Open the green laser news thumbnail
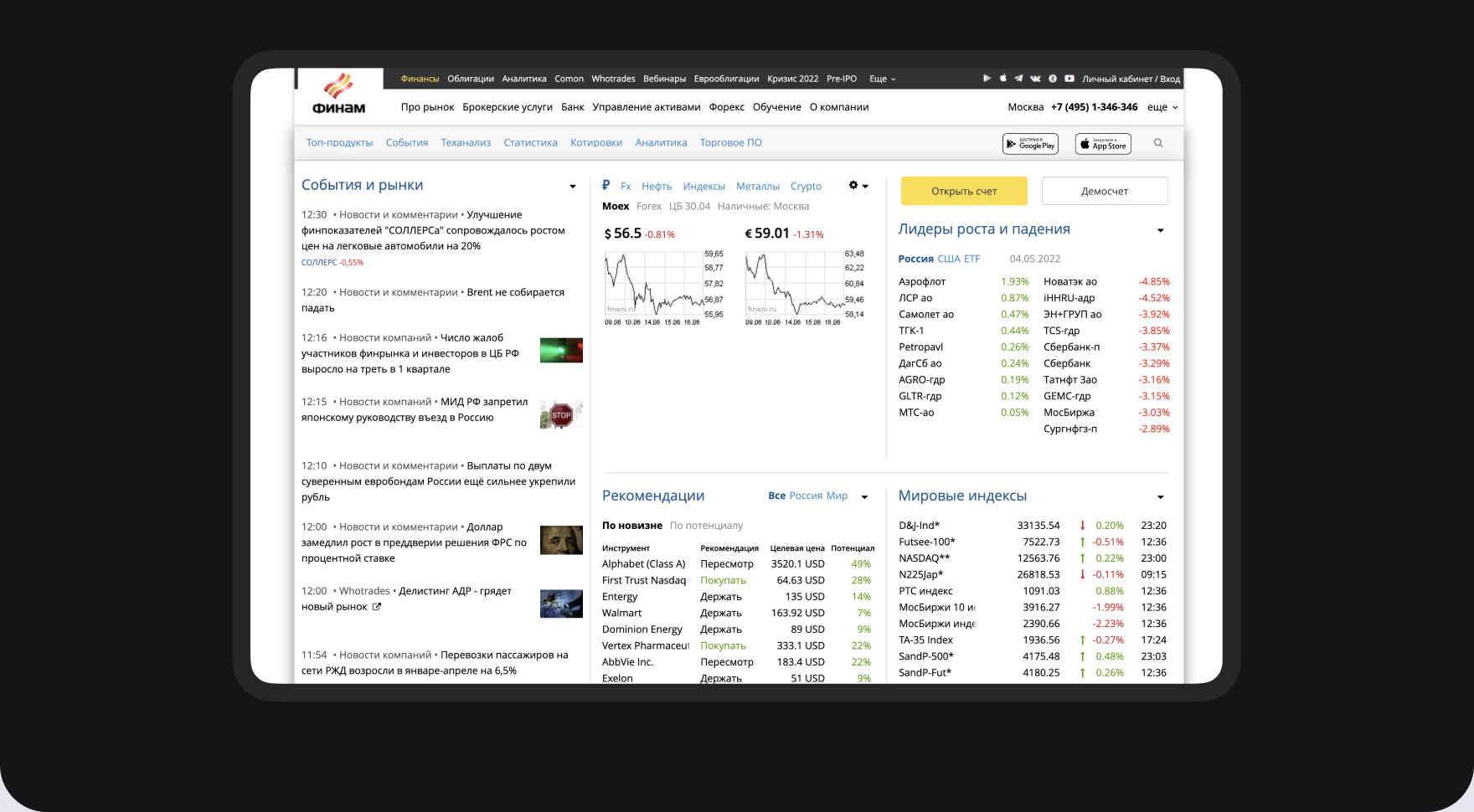 (561, 350)
